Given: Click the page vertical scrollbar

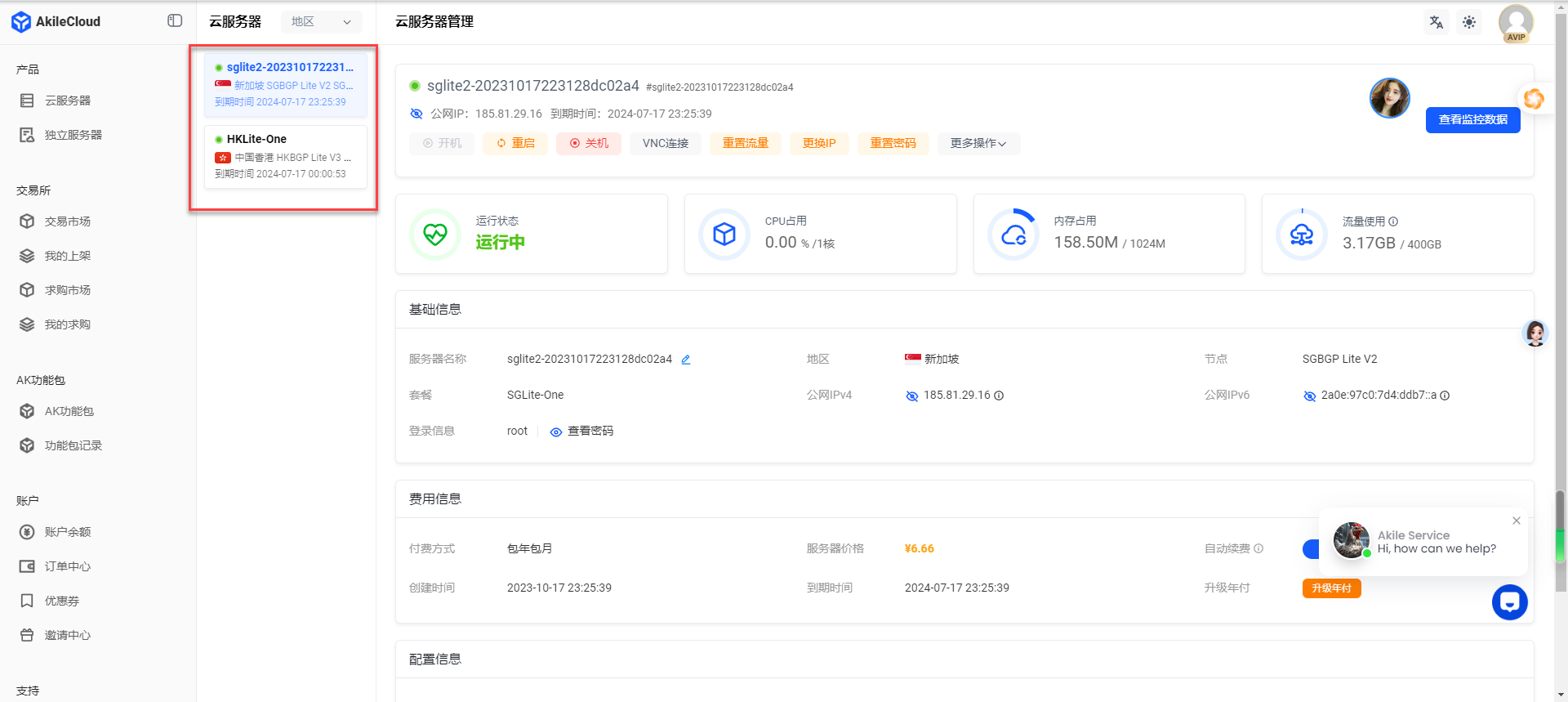Looking at the screenshot, I should [x=1561, y=351].
